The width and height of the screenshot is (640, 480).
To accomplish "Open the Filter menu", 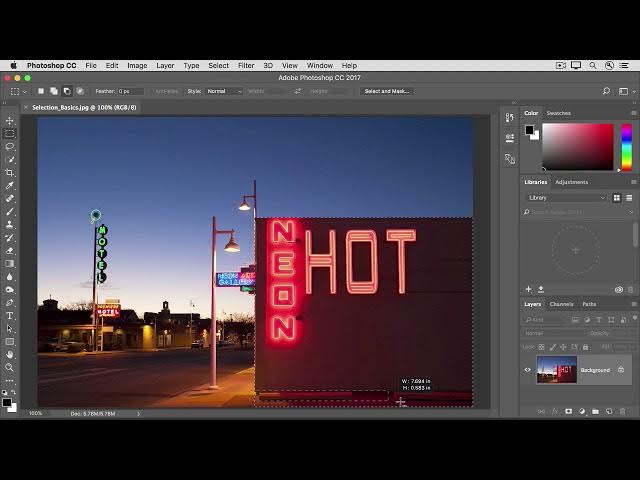I will 246,65.
